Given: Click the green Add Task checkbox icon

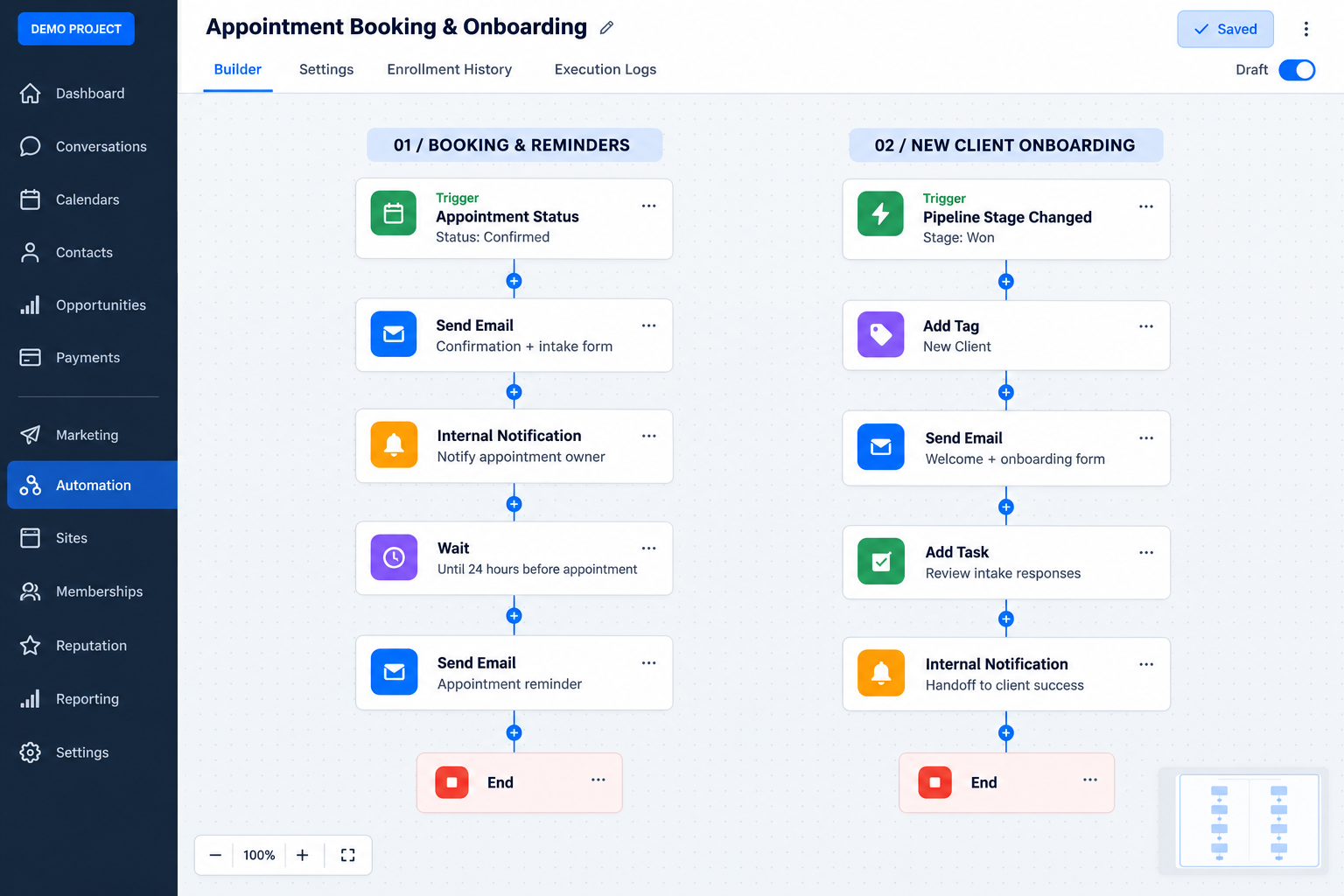Looking at the screenshot, I should (x=881, y=561).
